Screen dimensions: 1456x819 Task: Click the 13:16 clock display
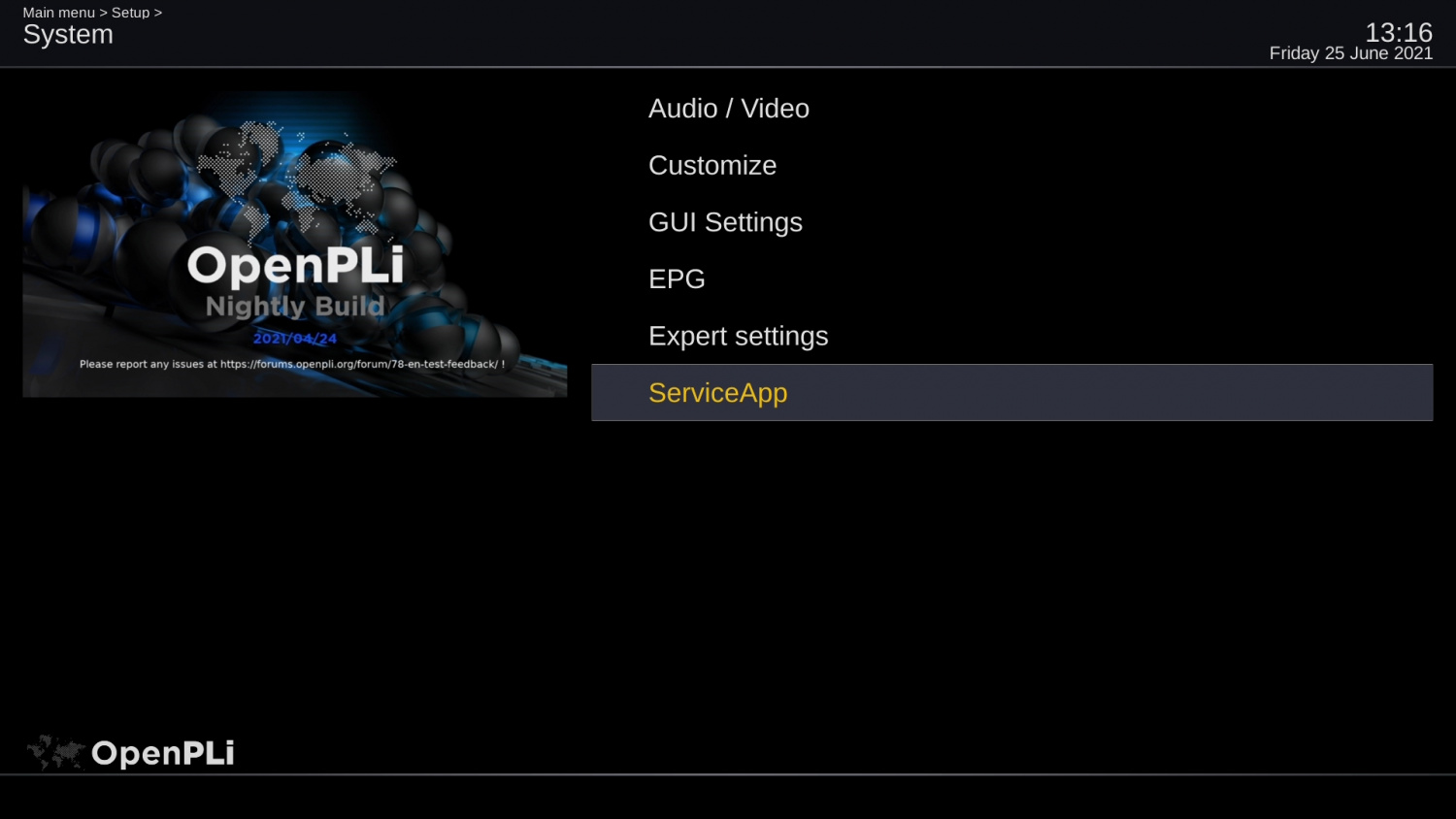pos(1399,32)
